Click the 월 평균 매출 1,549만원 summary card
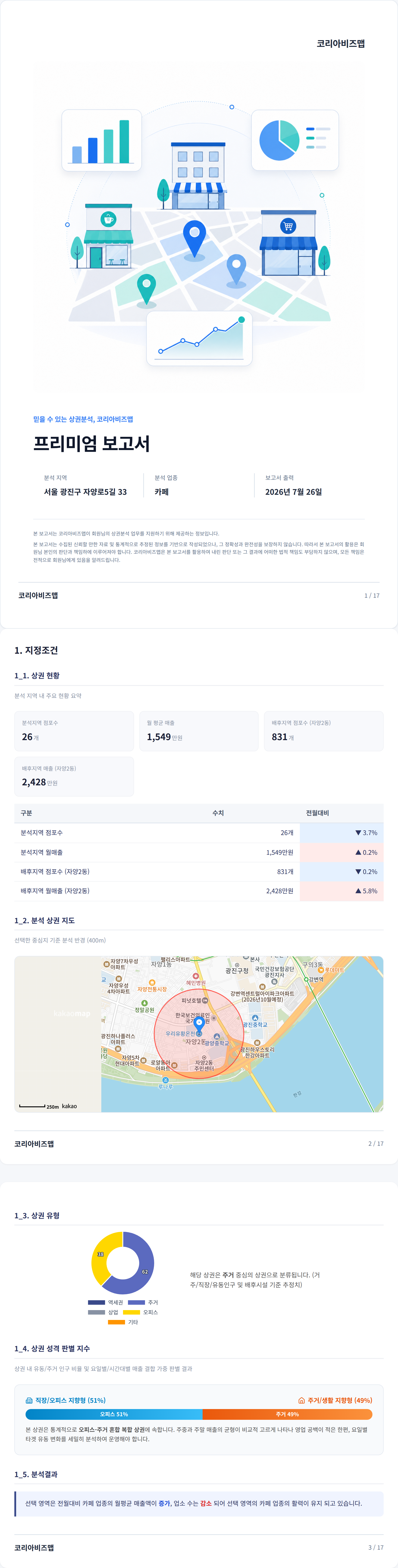Screen dimensions: 398x1568 click(199, 730)
